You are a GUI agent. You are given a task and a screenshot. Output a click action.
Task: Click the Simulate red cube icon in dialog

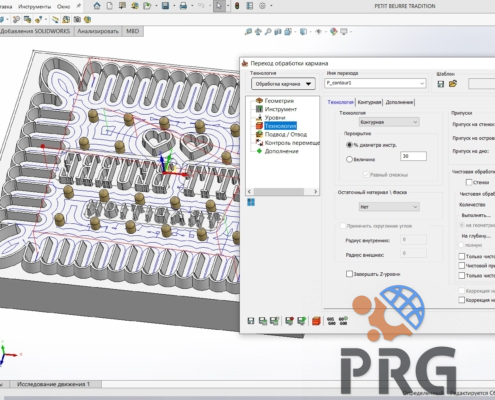coord(316,321)
